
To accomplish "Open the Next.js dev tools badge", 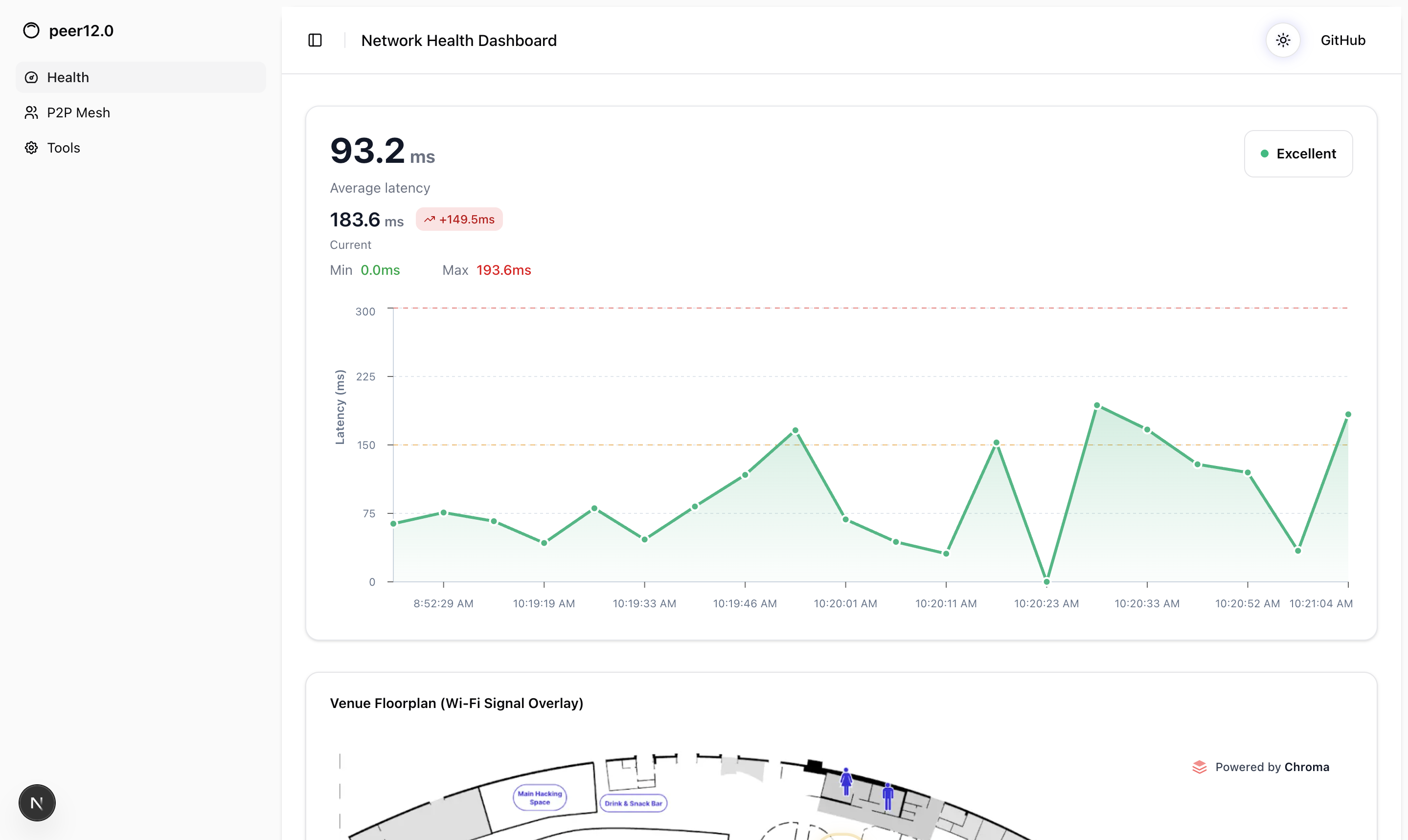I will point(37,803).
